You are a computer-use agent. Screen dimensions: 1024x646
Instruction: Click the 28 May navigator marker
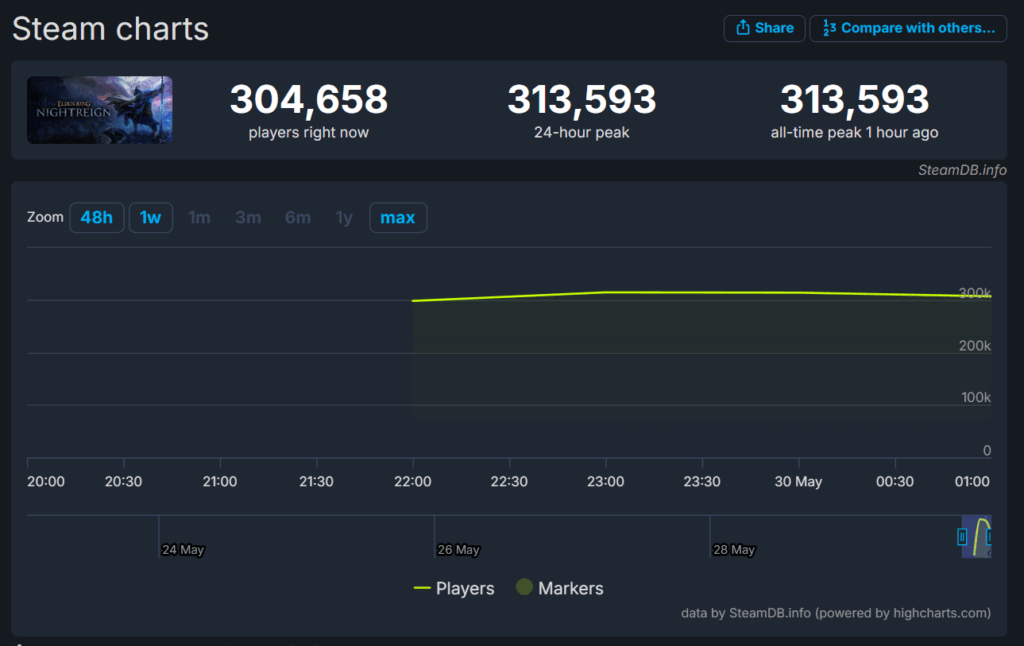click(x=733, y=549)
